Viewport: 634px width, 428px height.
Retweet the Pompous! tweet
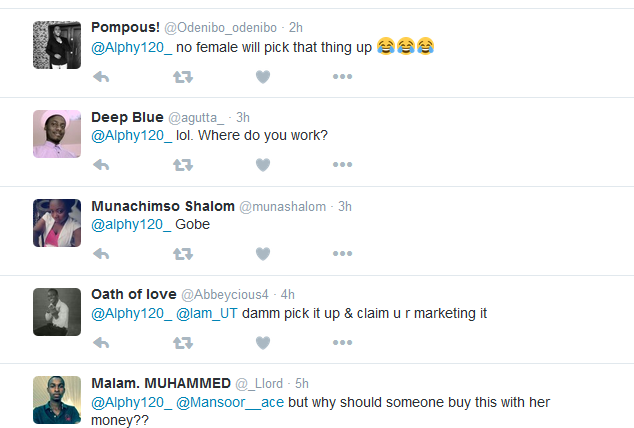(183, 76)
